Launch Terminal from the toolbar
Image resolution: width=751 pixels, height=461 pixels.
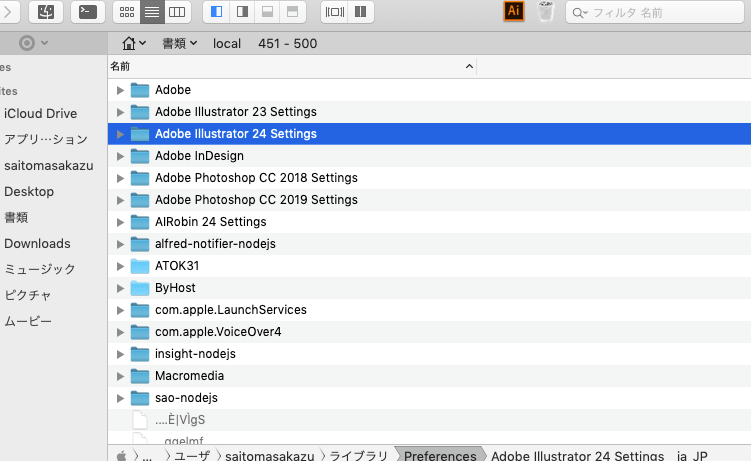pyautogui.click(x=88, y=12)
